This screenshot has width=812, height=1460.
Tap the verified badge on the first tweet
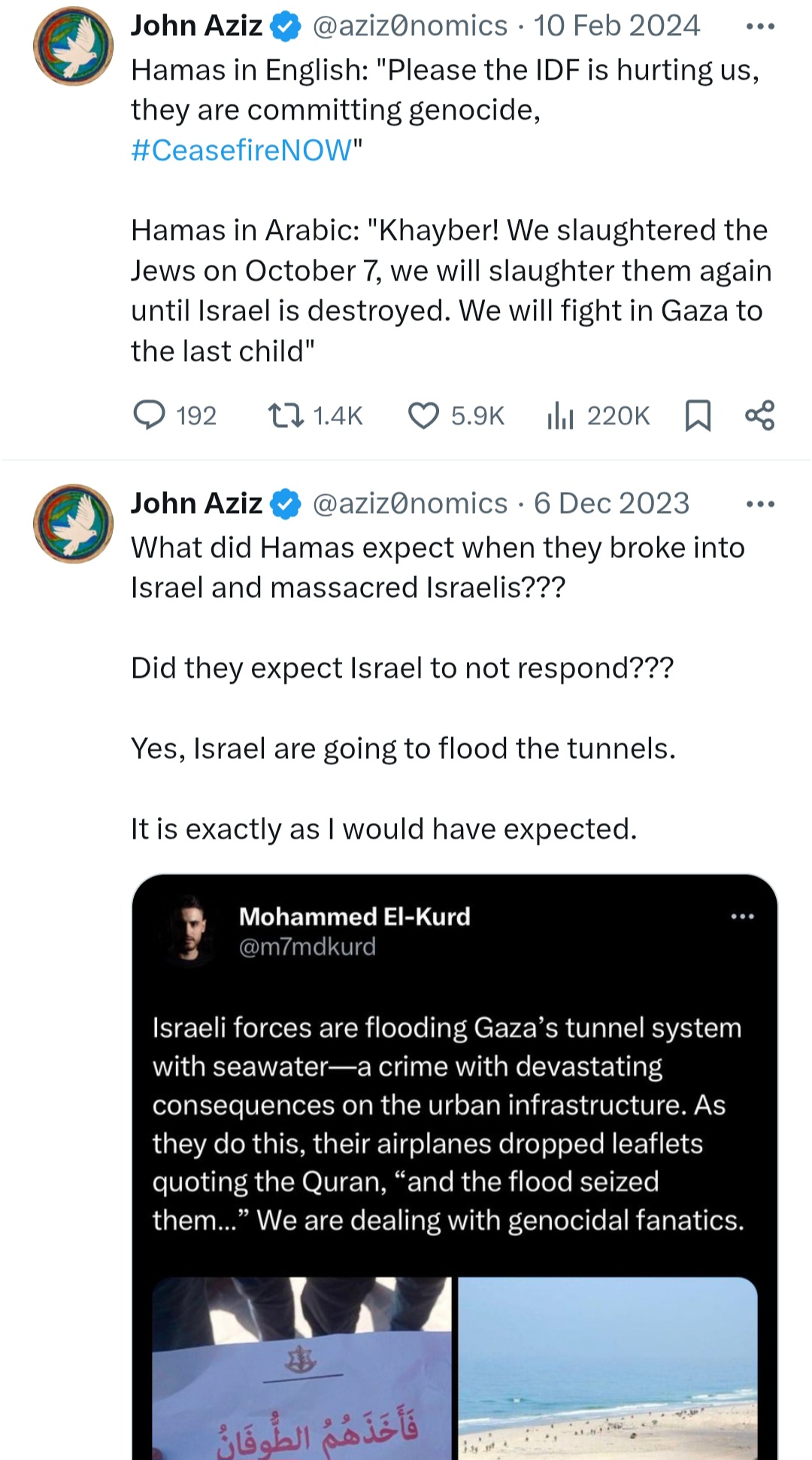point(286,27)
